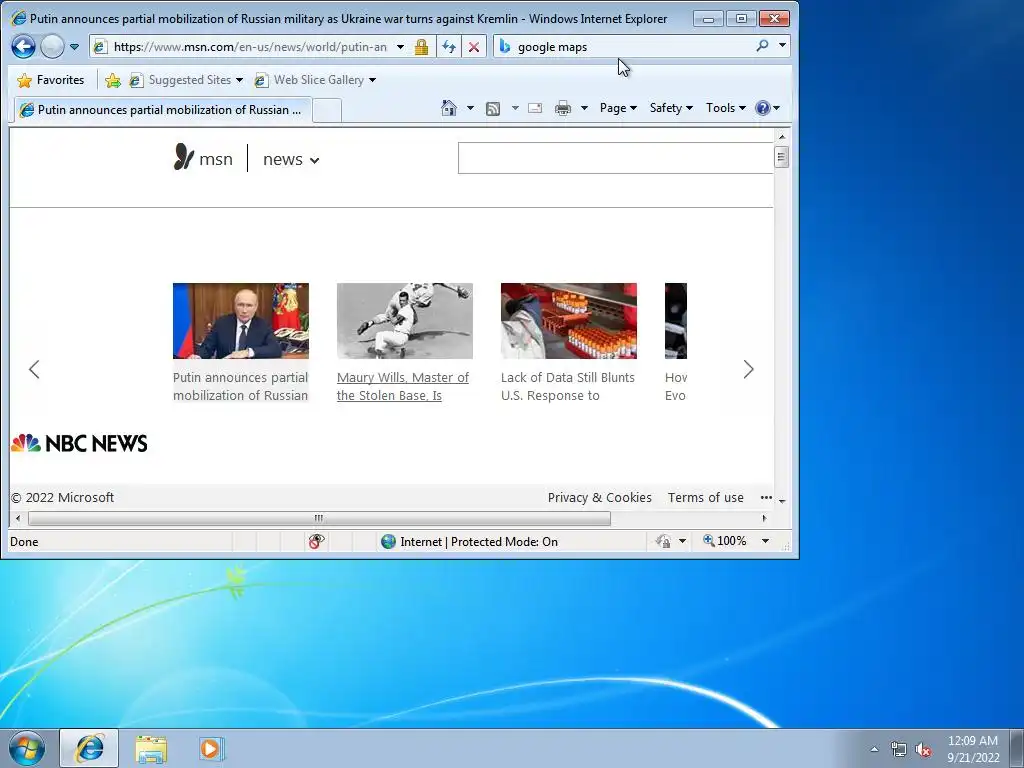Open Windows Explorer from the taskbar
Screen dimensions: 1024x768
(x=151, y=749)
